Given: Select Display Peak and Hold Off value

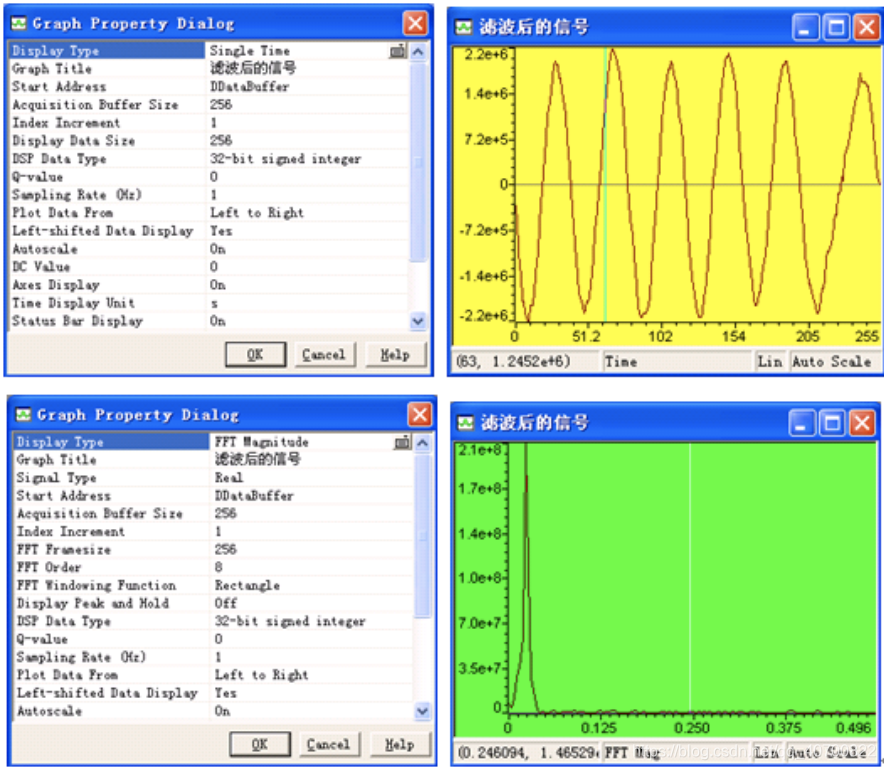Looking at the screenshot, I should pyautogui.click(x=225, y=603).
